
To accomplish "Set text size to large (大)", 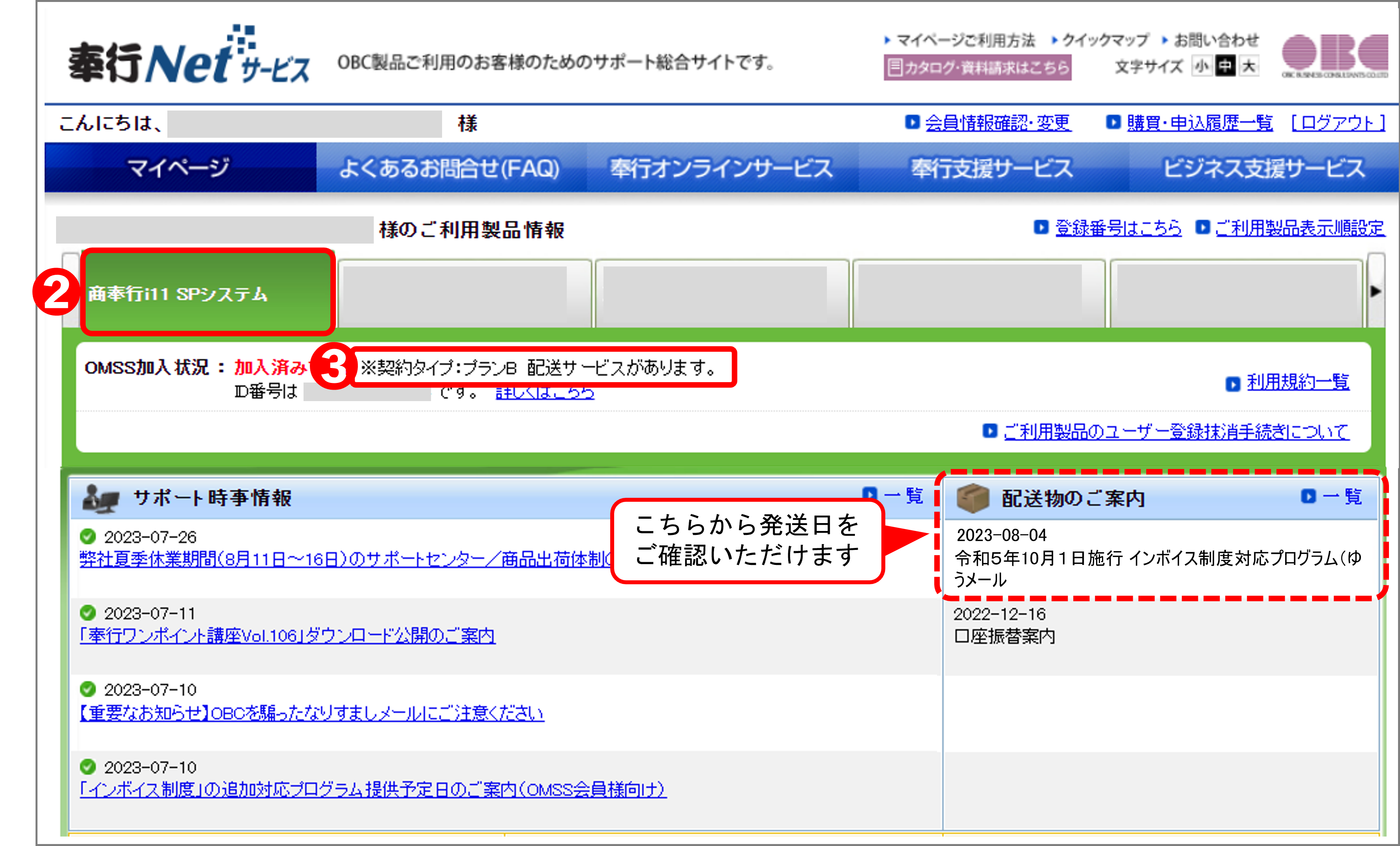I will (x=1249, y=66).
